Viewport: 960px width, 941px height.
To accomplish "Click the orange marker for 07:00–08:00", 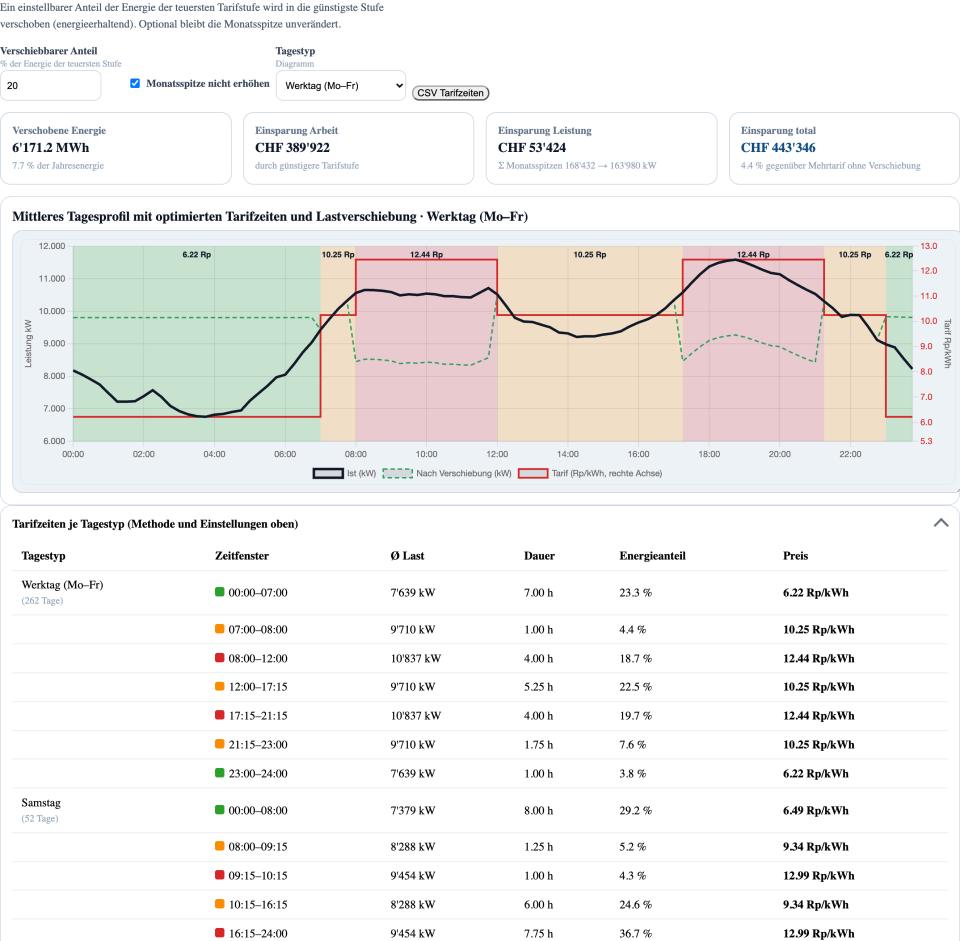I will [220, 629].
